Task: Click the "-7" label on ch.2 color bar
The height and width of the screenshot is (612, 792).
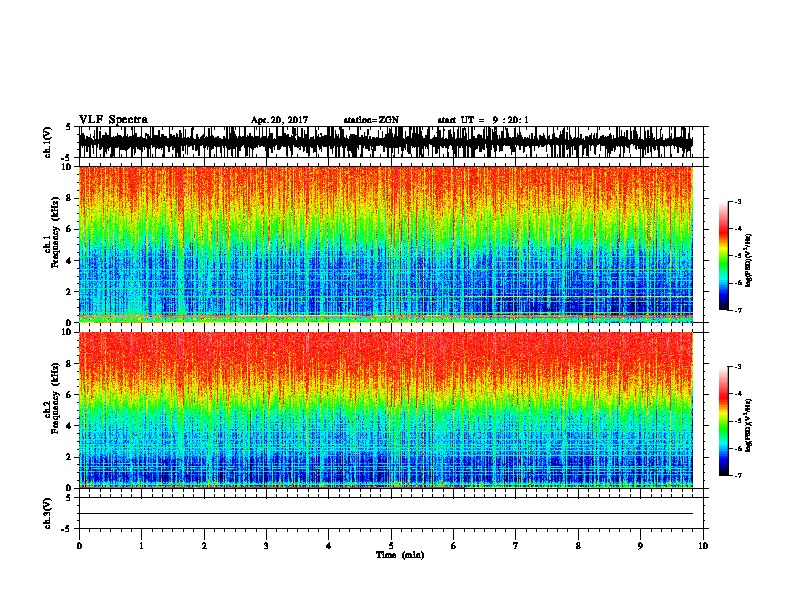Action: click(x=738, y=476)
